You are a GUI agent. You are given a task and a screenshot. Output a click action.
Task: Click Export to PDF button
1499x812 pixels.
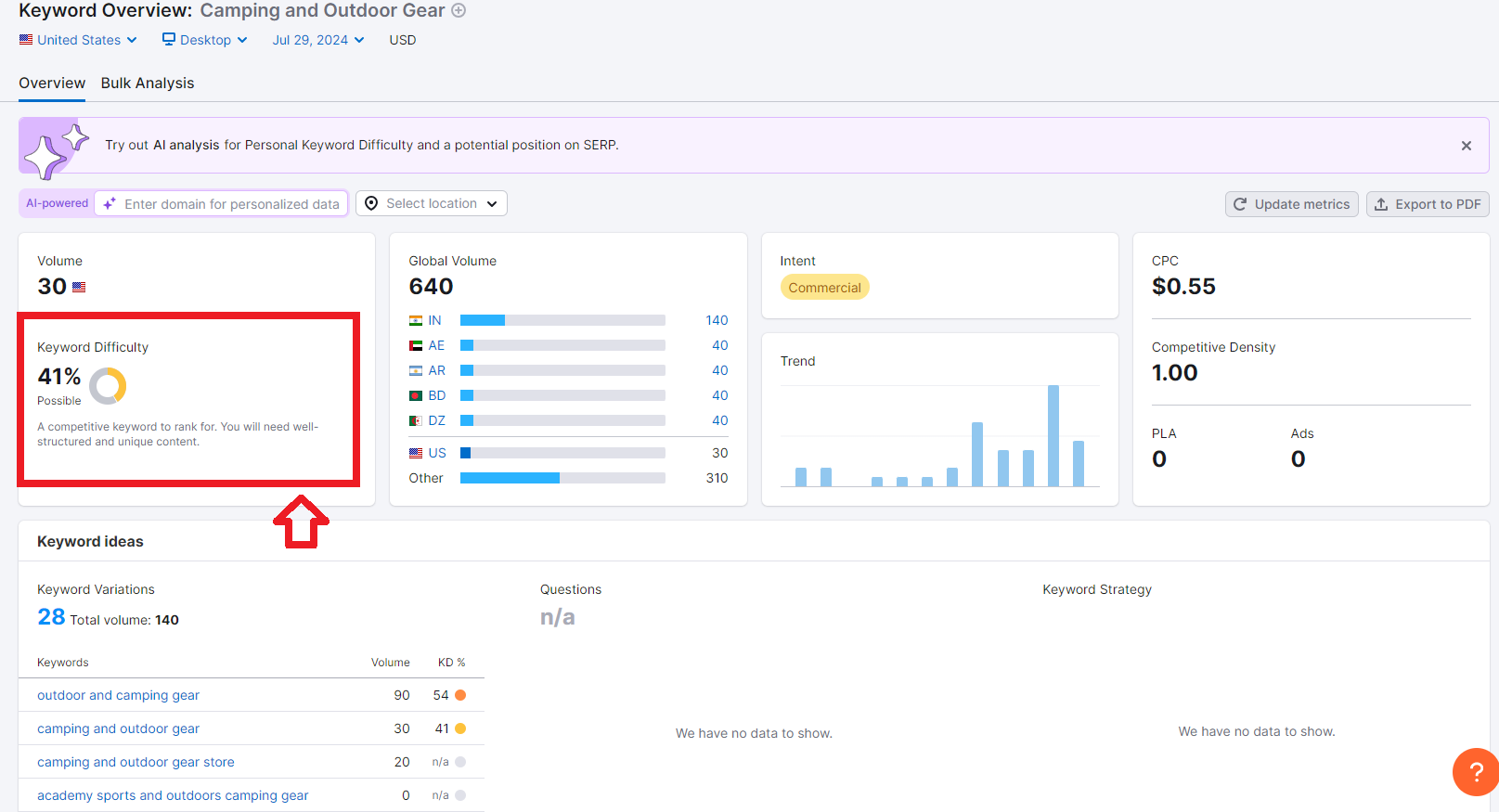(x=1428, y=204)
